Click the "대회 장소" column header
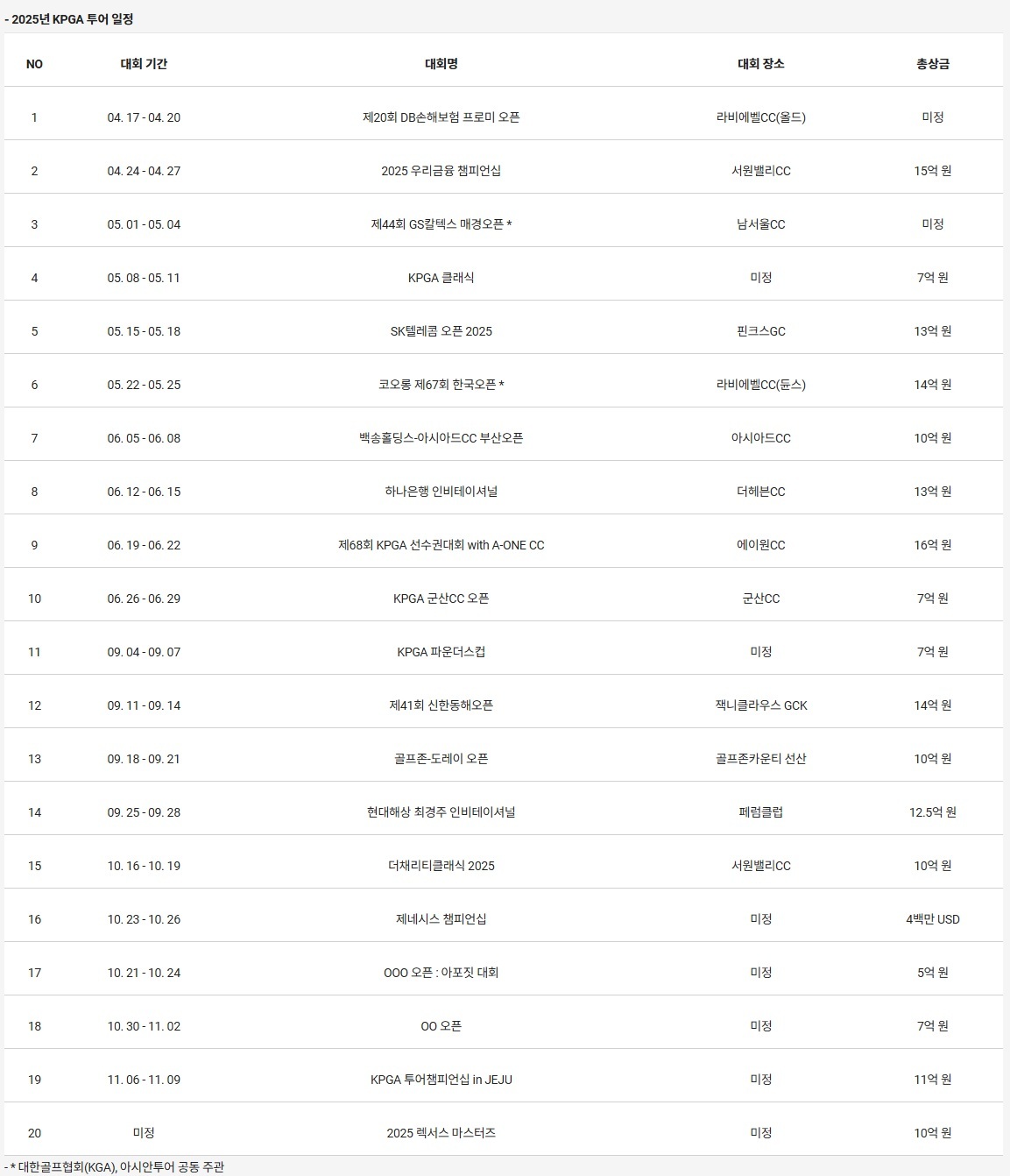The image size is (1010, 1176). click(x=760, y=64)
